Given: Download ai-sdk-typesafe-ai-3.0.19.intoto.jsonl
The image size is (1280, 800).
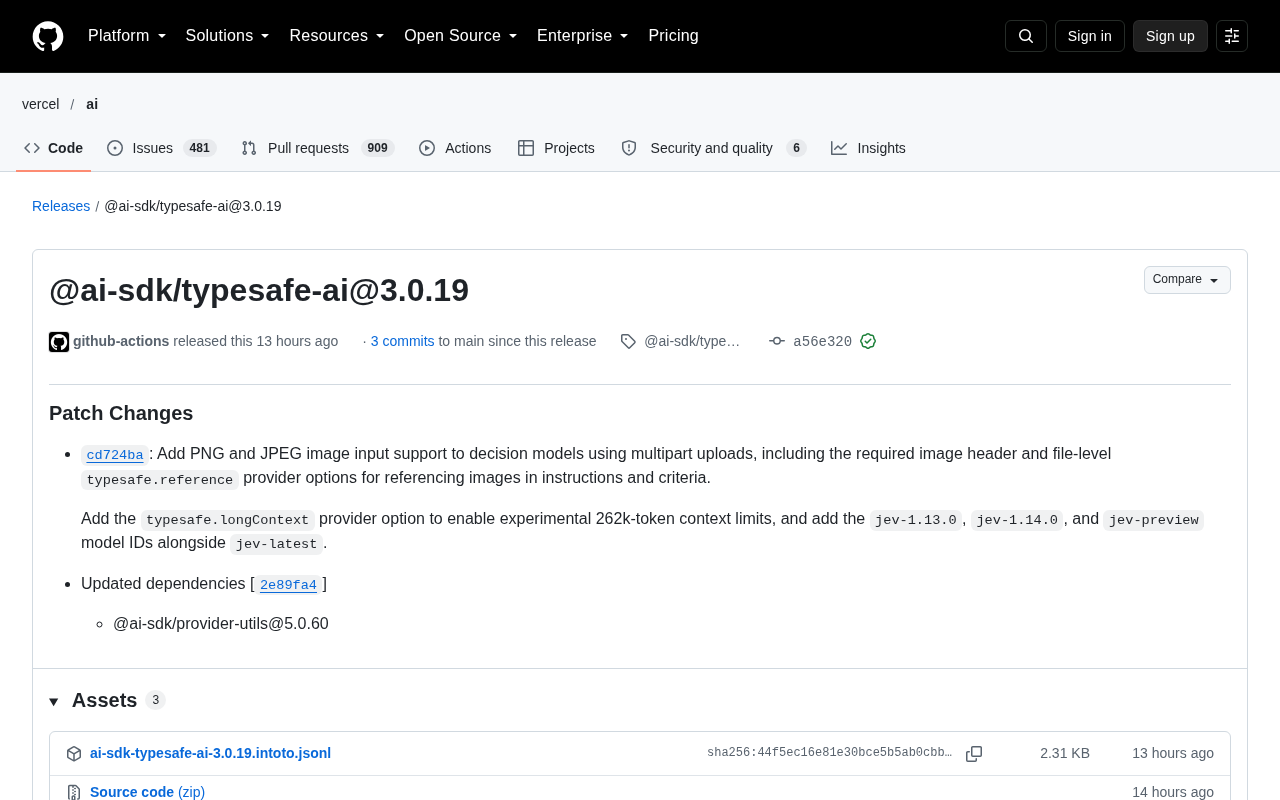Looking at the screenshot, I should click(x=210, y=753).
